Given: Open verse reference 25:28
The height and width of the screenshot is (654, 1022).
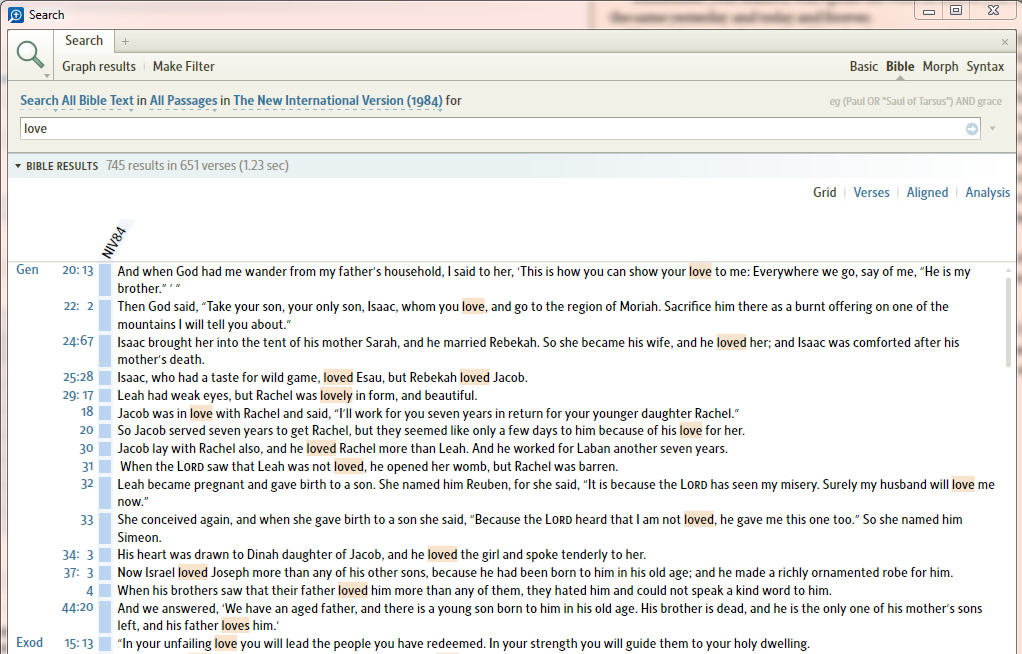Looking at the screenshot, I should pos(78,377).
